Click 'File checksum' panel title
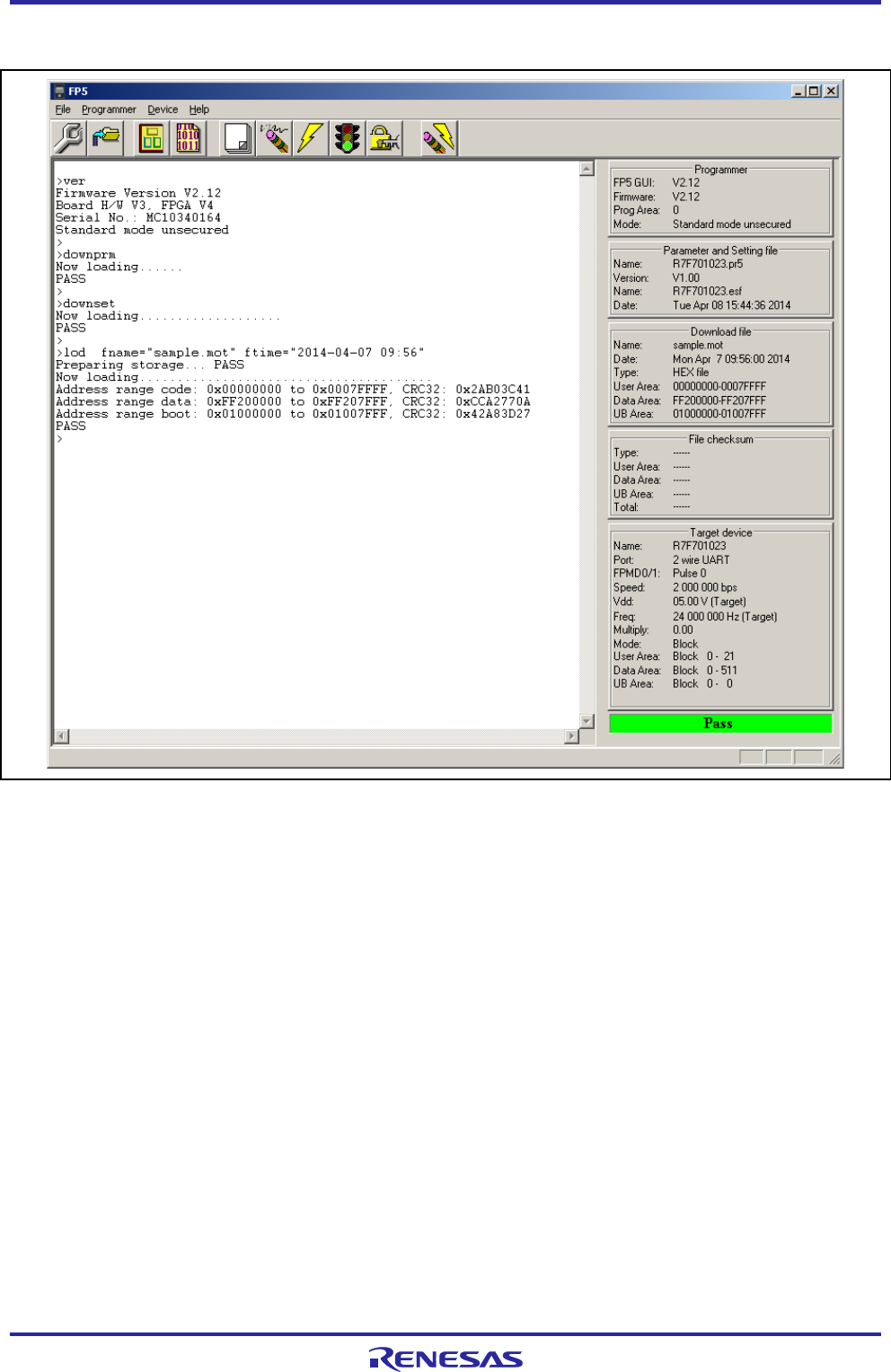891x1372 pixels. 721,439
